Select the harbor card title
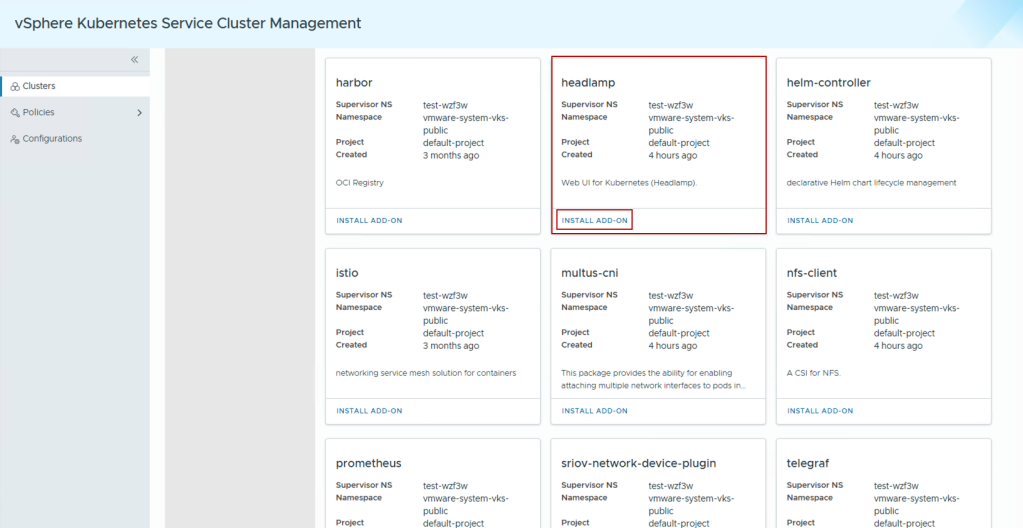Screen dimensions: 1023x528 tap(354, 83)
